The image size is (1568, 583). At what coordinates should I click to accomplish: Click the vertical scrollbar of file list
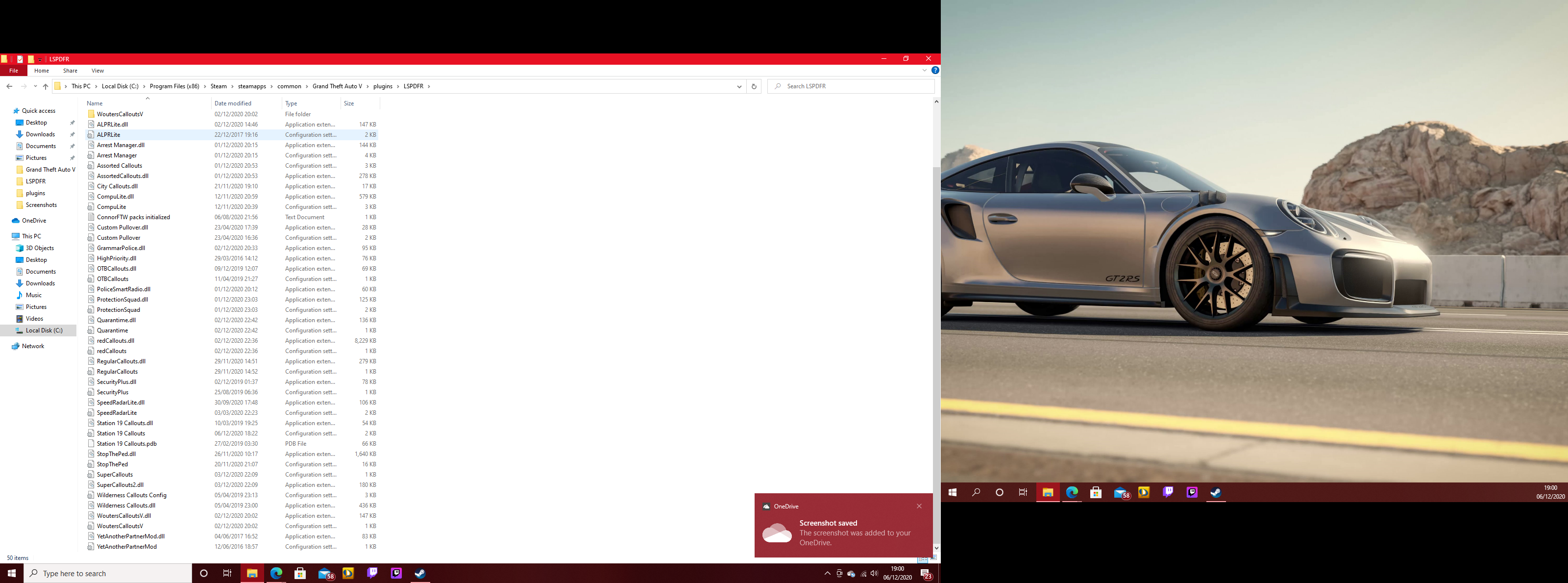pos(936,304)
